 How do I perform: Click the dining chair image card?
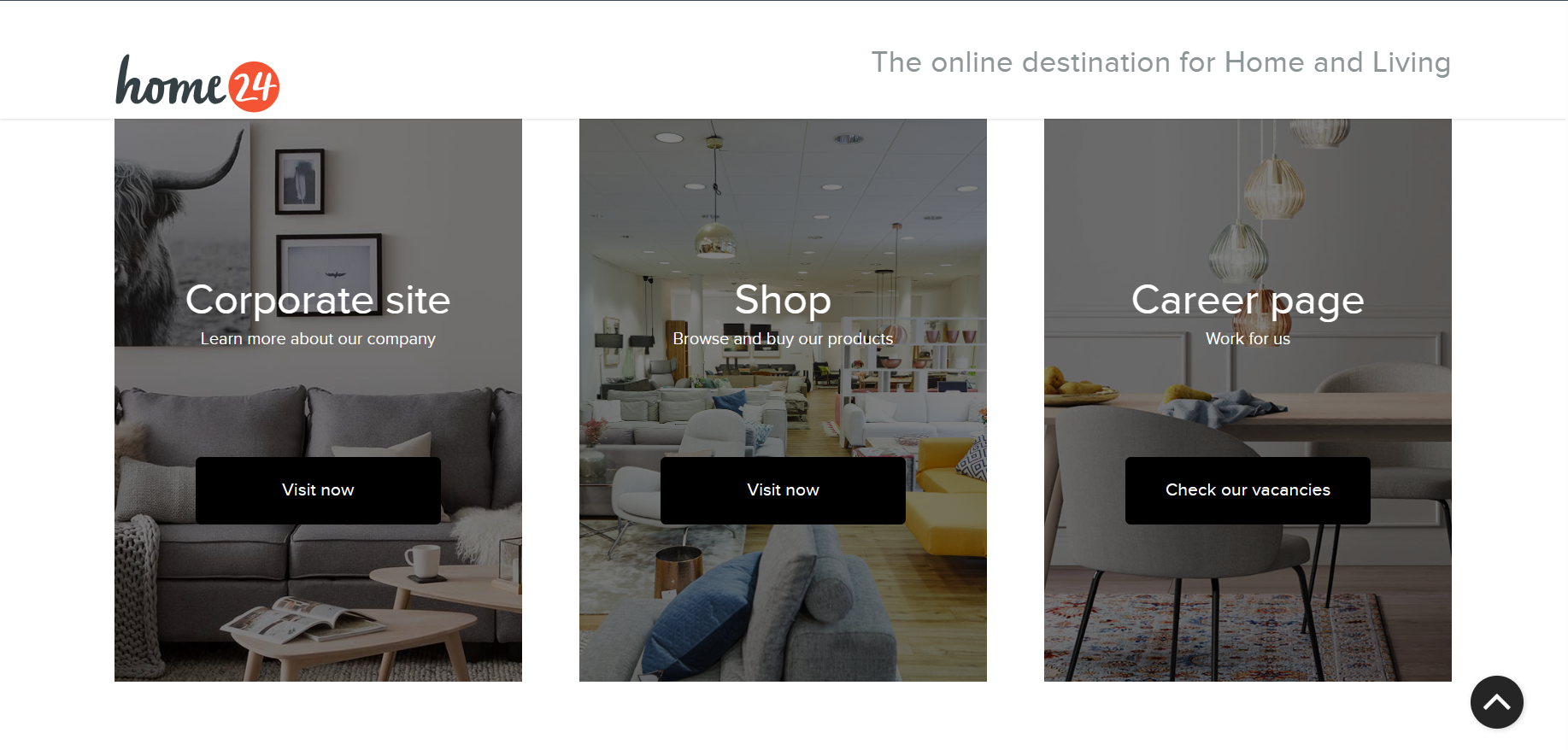click(1248, 400)
